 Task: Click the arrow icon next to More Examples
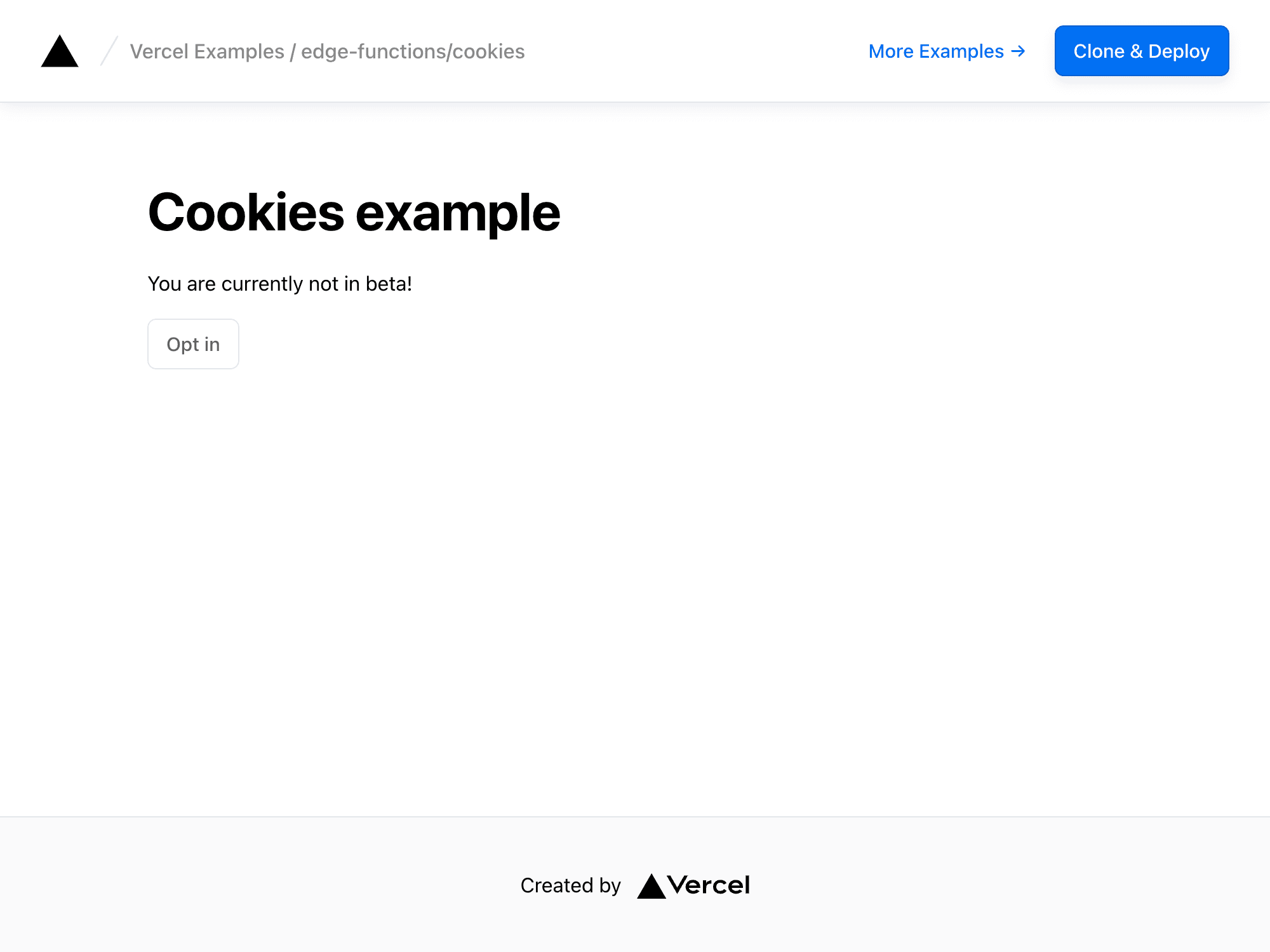[x=1017, y=51]
